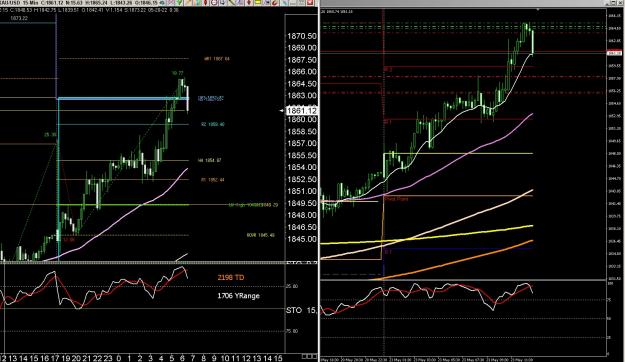Screen dimensions: 625x362
Task: Click the 1873.22 label at top left
Action: point(19,18)
